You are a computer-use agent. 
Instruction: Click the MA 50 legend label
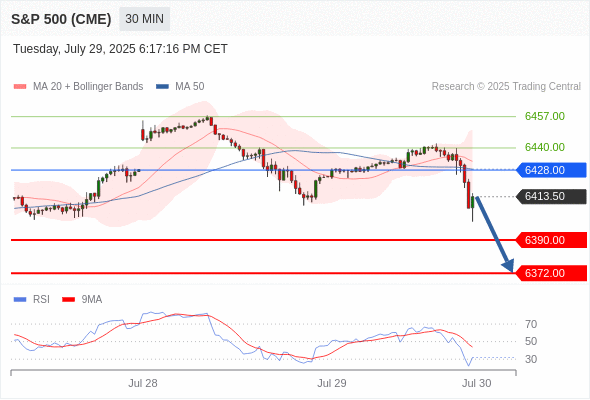coord(190,87)
